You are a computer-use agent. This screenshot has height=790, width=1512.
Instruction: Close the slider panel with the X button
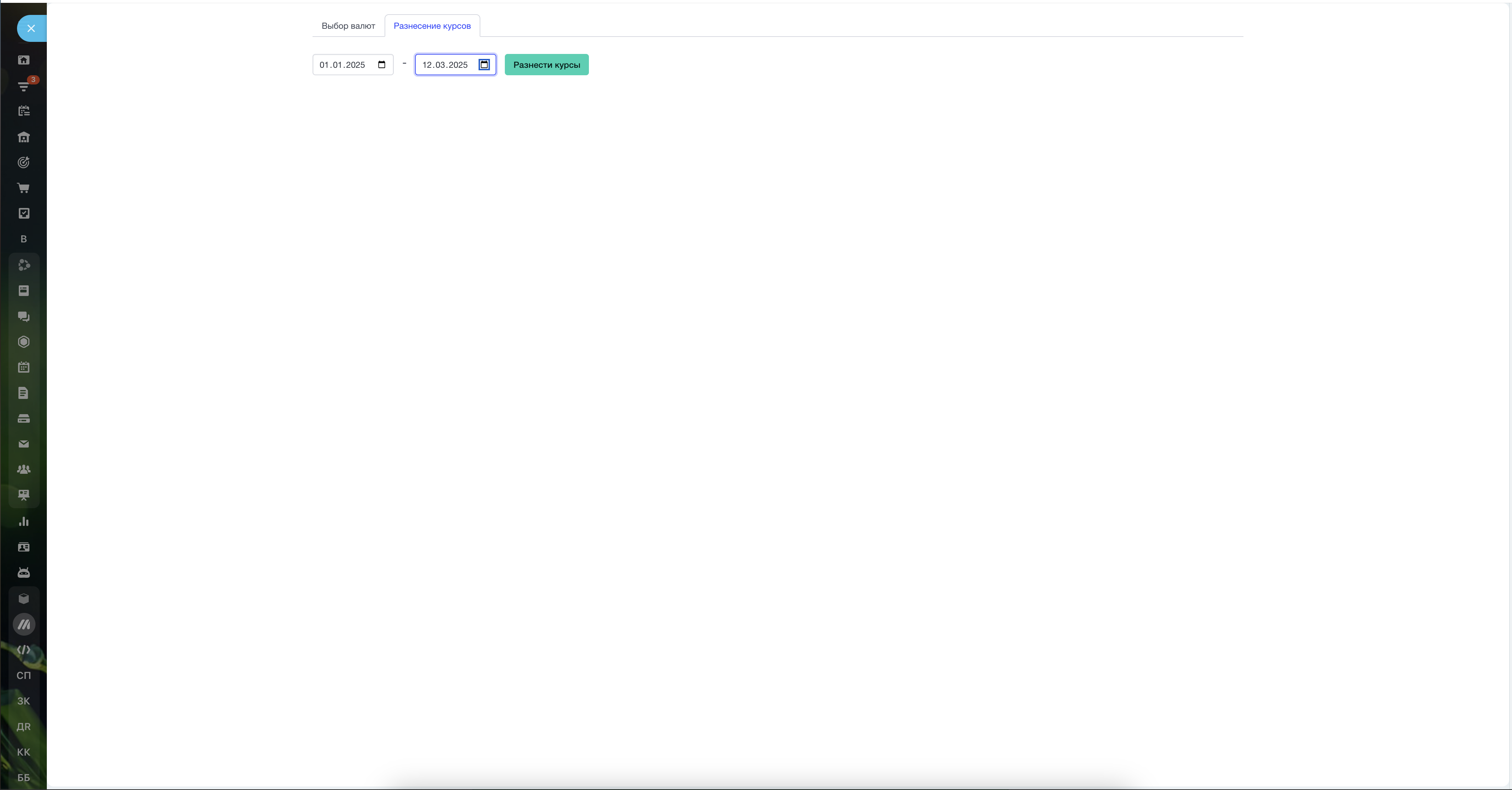[x=31, y=28]
